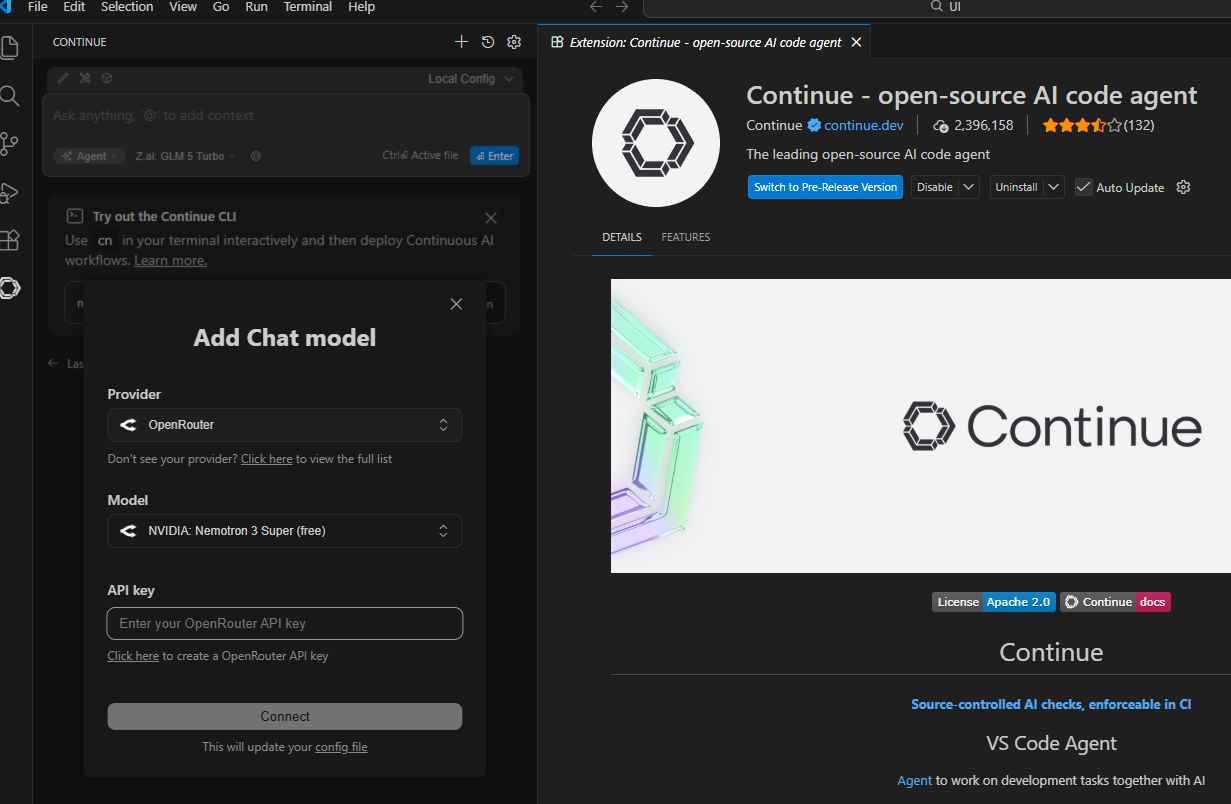The height and width of the screenshot is (804, 1231).
Task: Open the Edit menu
Action: pyautogui.click(x=74, y=7)
